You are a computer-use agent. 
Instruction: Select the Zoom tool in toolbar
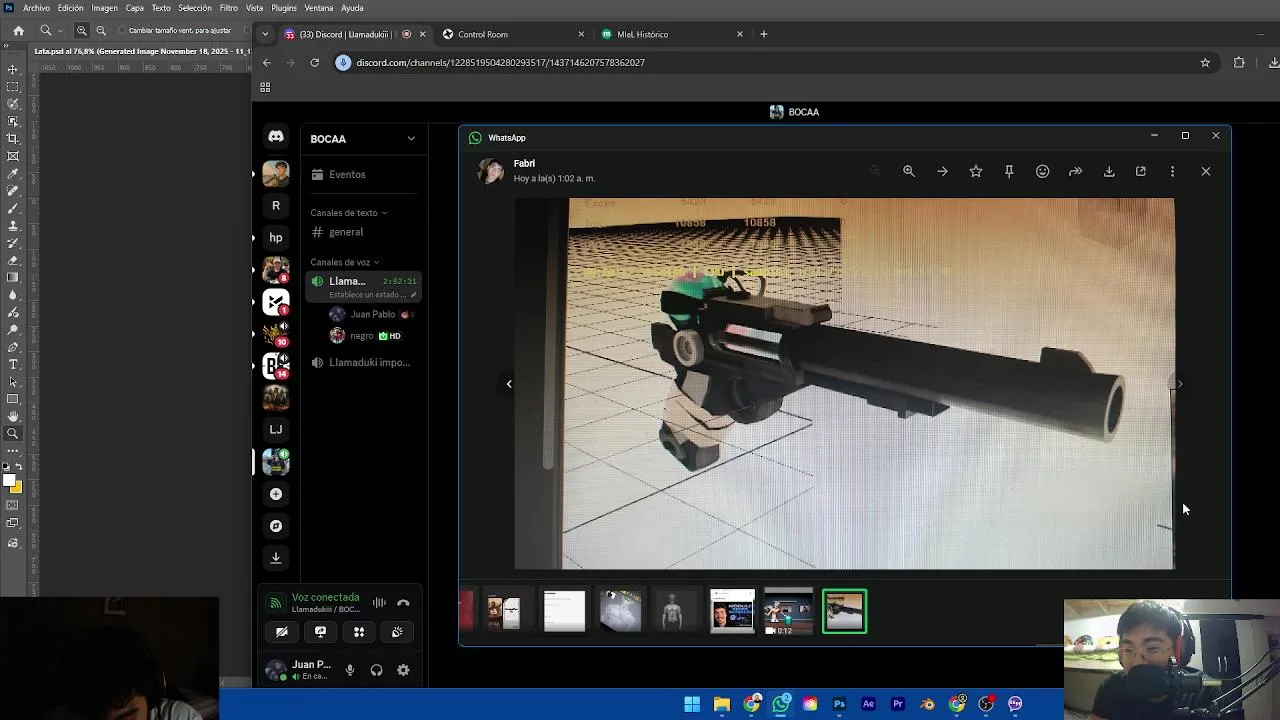pyautogui.click(x=13, y=434)
